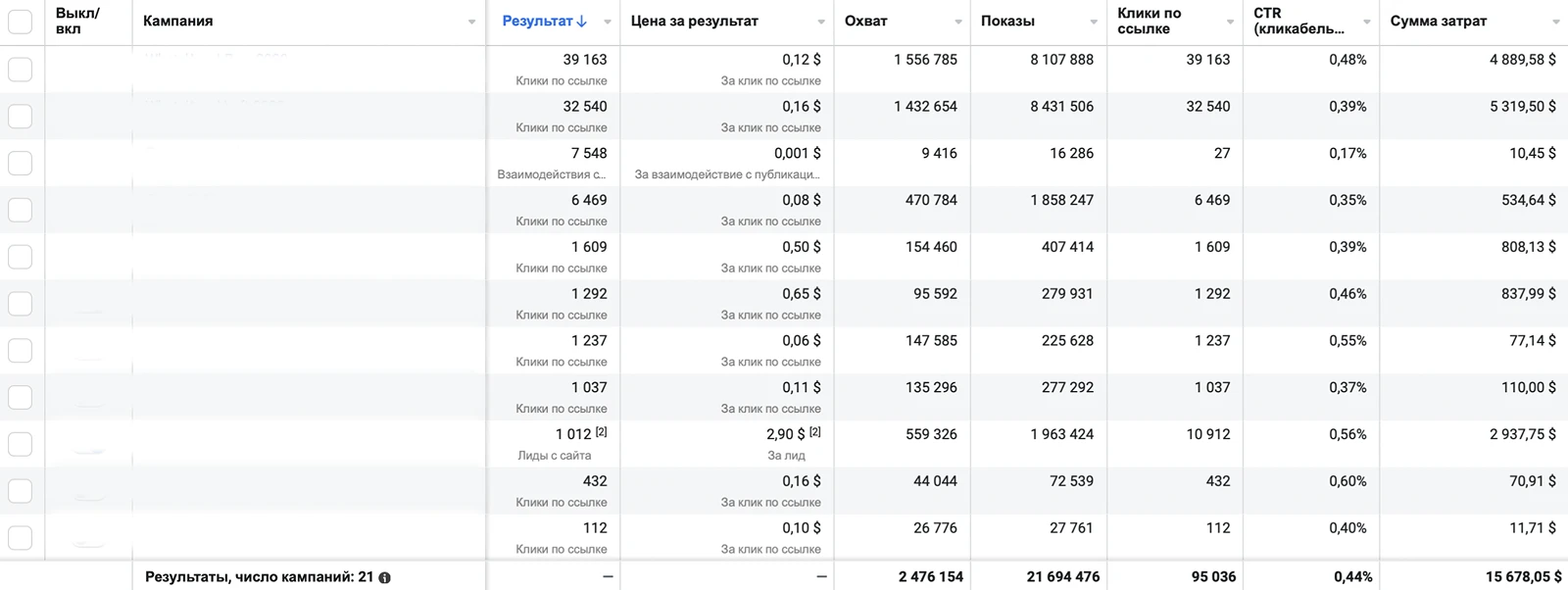1568x590 pixels.
Task: Click the average CTR 0,44% in totals row
Action: 1353,577
